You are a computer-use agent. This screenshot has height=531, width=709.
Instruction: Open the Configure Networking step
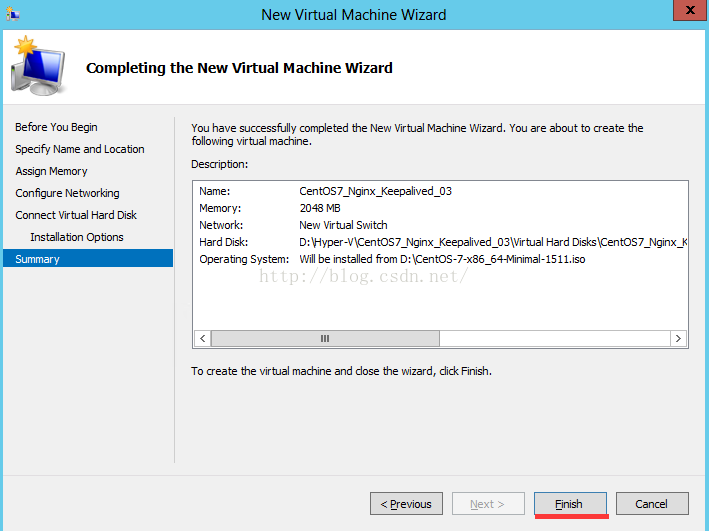67,193
